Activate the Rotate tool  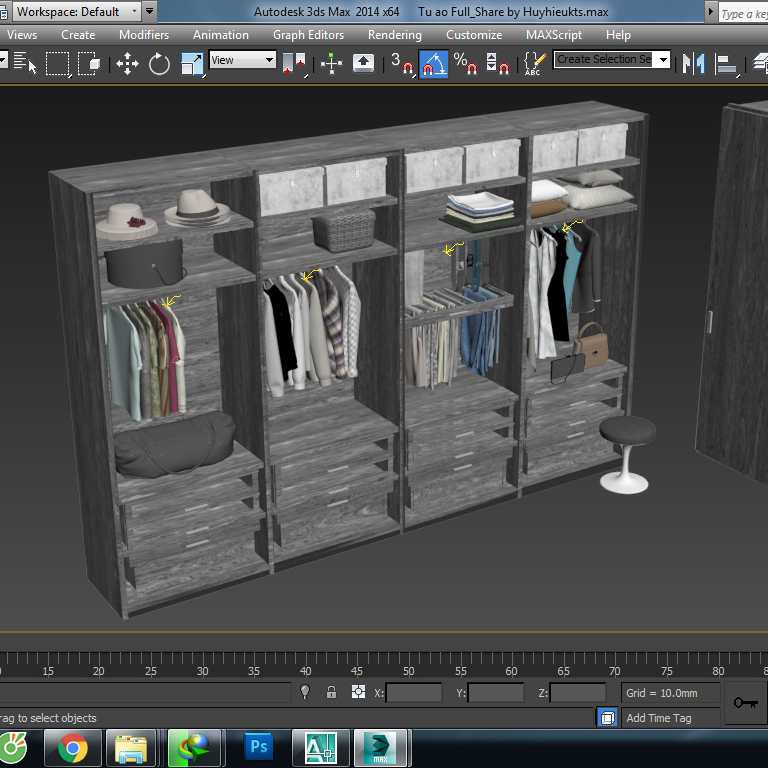pos(159,64)
